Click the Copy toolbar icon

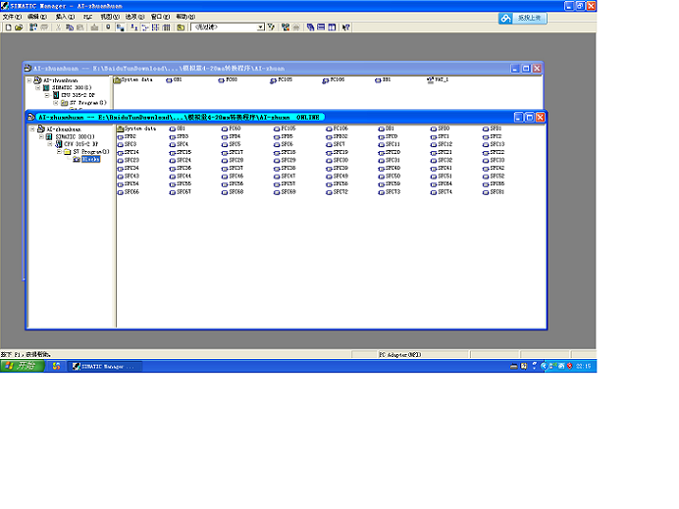point(69,27)
